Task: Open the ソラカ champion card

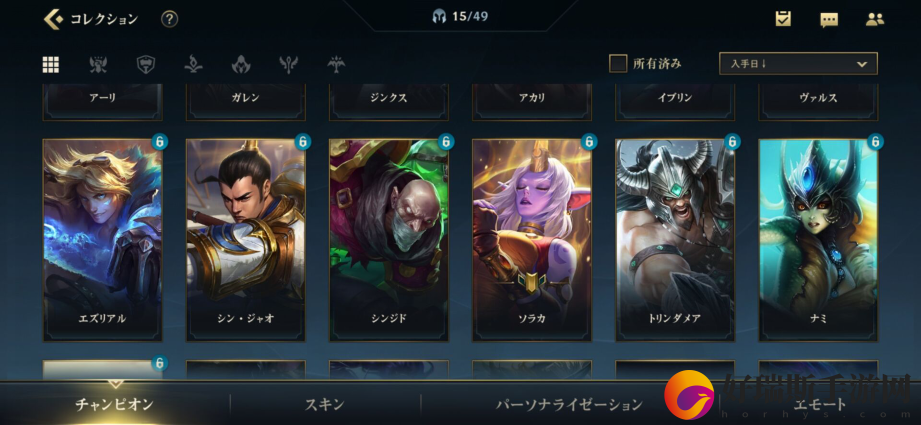Action: 532,240
